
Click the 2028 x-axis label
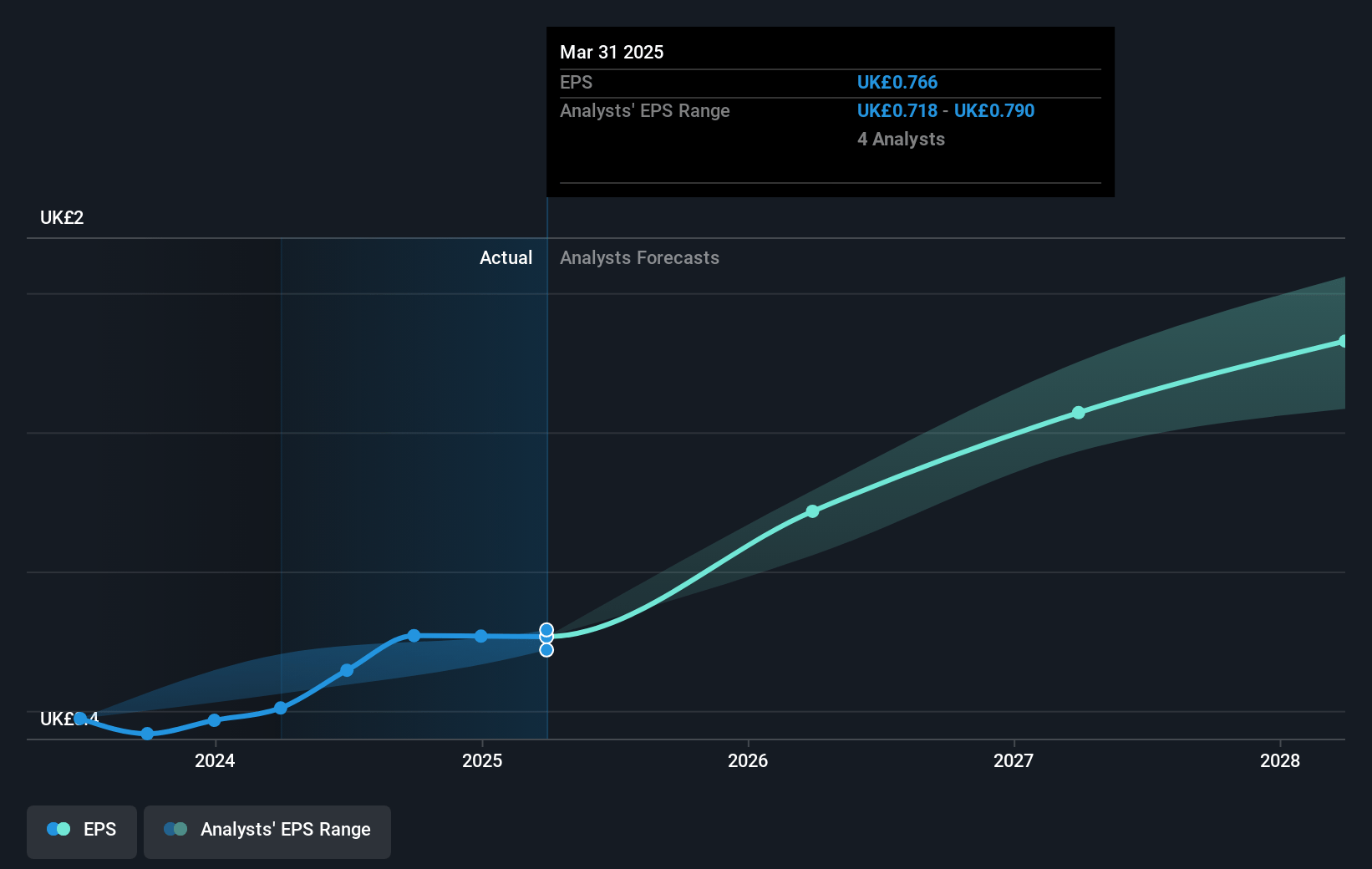1280,760
